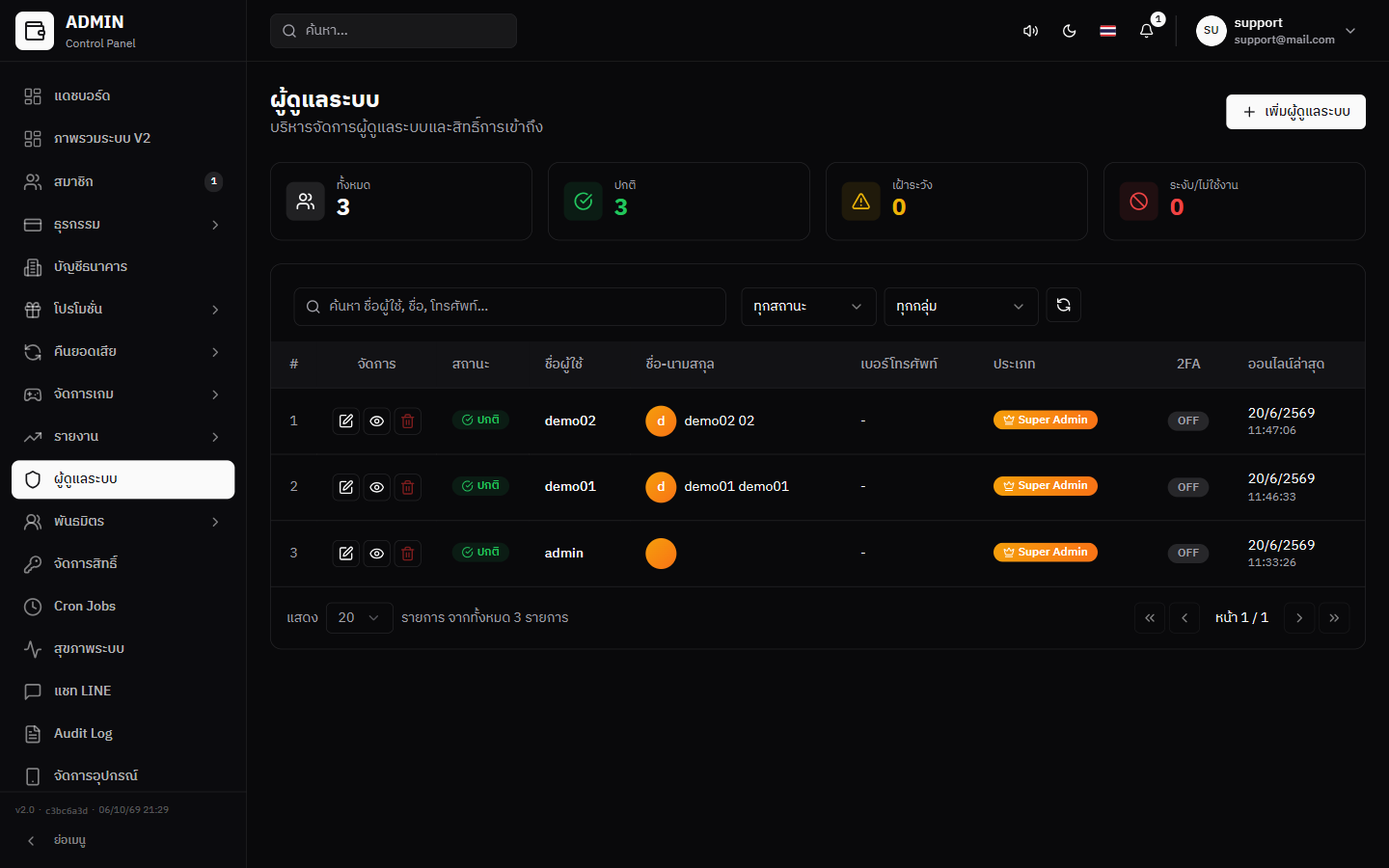View demo02 details eye icon
Screen dimensions: 1389x868
[x=376, y=420]
